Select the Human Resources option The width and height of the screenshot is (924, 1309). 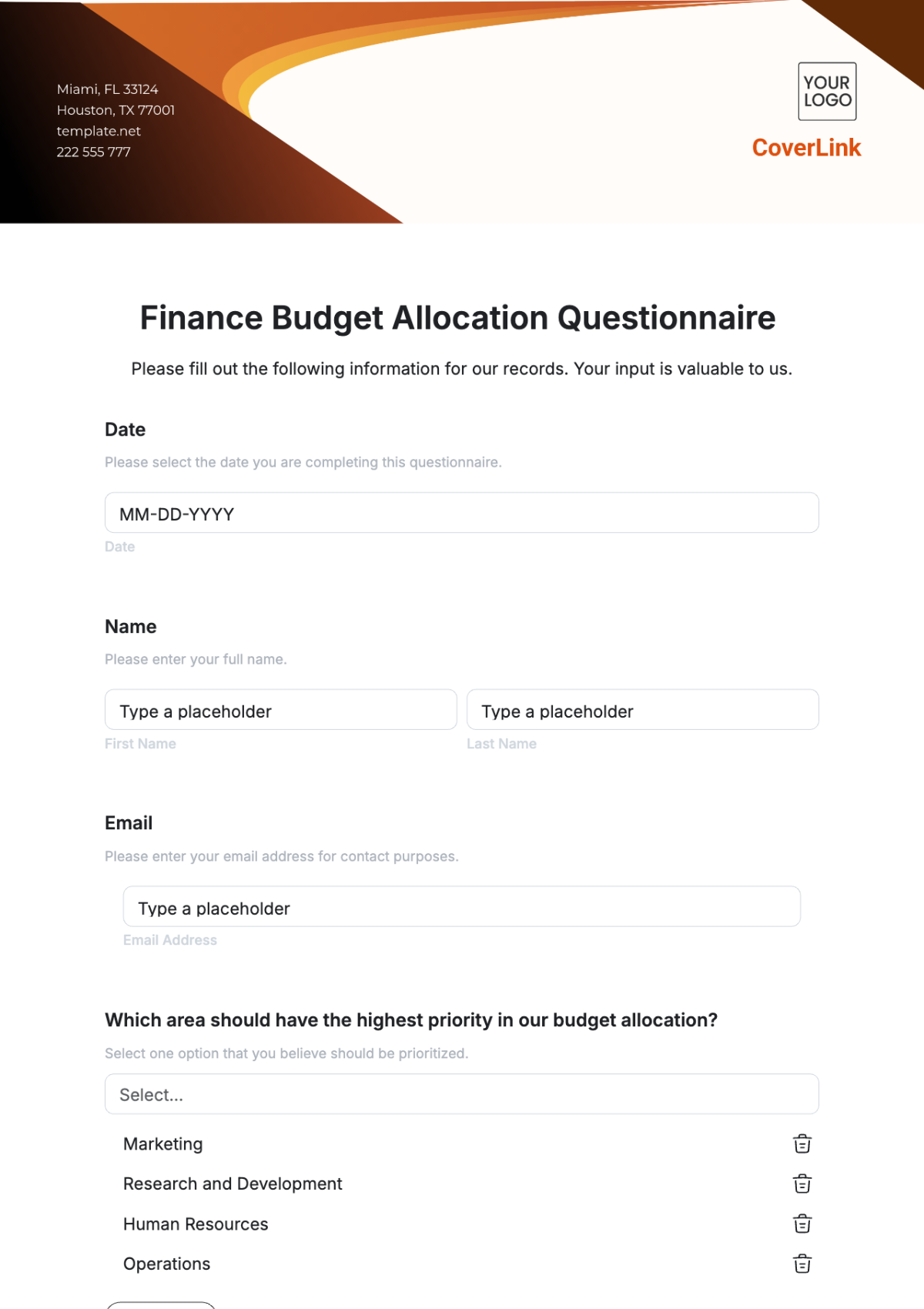coord(196,1224)
